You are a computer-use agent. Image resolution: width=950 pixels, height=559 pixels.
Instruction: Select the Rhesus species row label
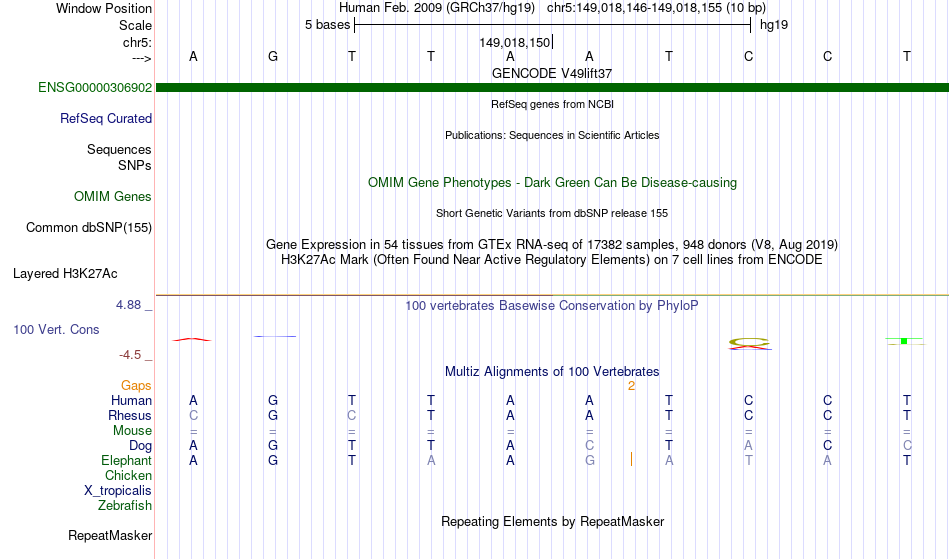point(130,415)
